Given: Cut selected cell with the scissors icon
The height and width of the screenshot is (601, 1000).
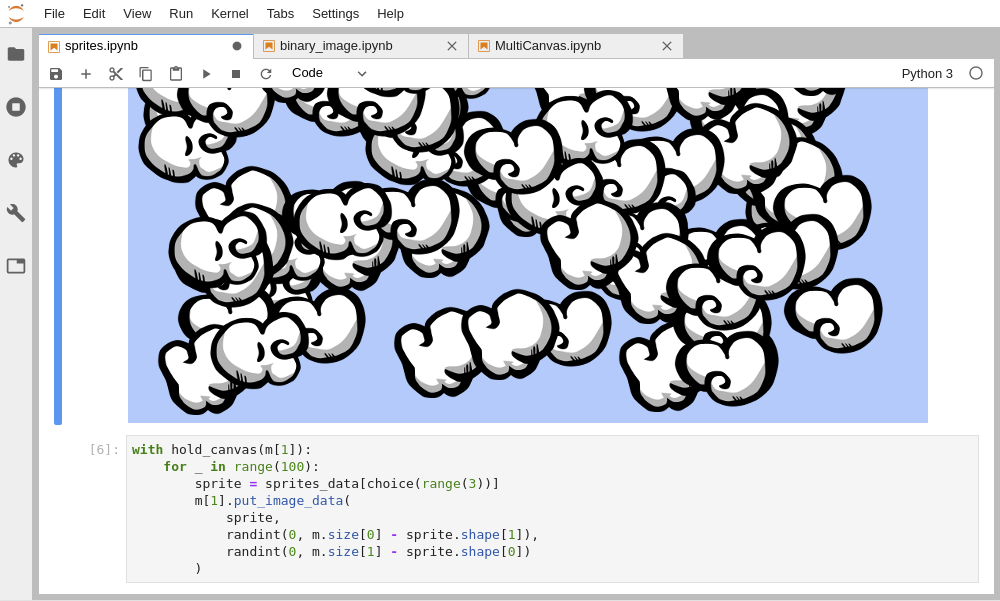Looking at the screenshot, I should (115, 74).
